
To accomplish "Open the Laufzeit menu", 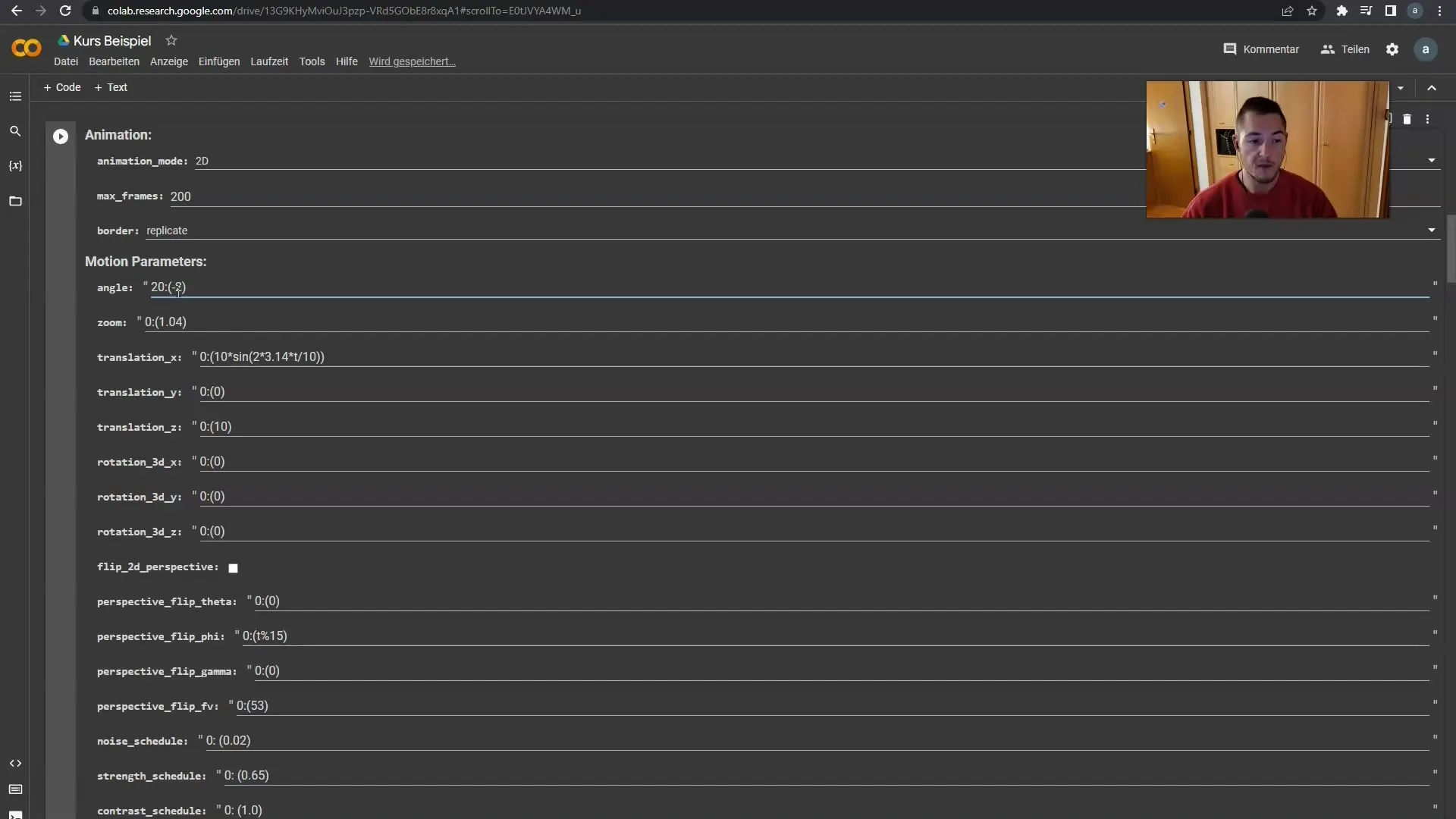I will pyautogui.click(x=268, y=61).
